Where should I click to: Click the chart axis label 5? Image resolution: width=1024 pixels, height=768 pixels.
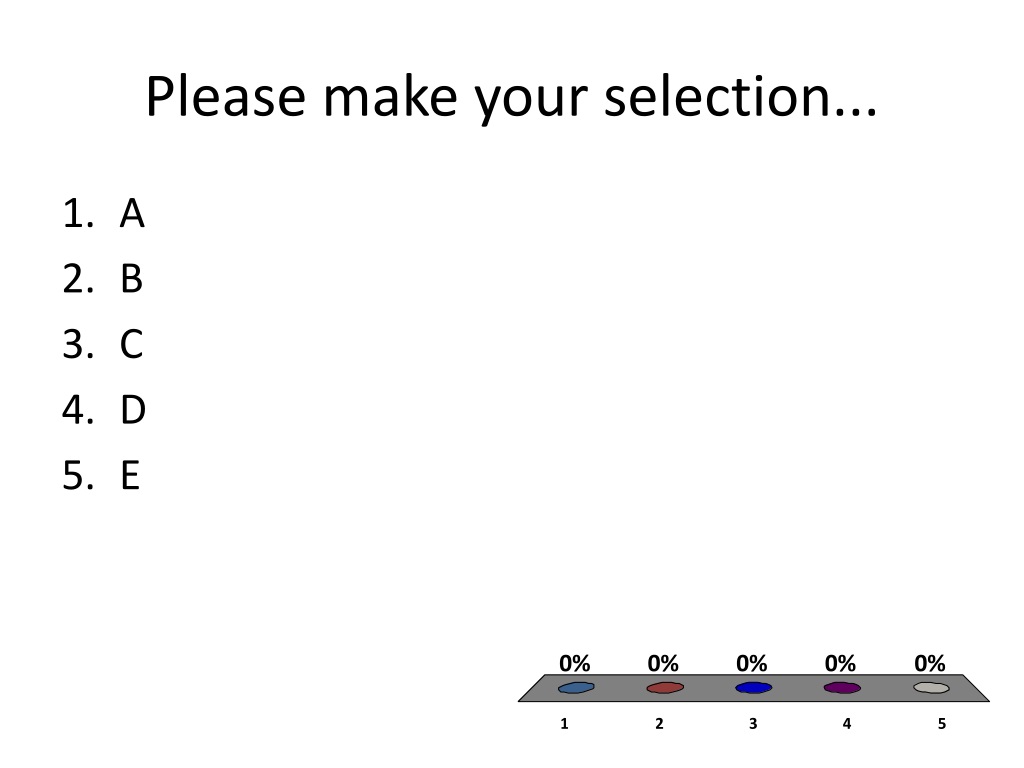click(942, 724)
